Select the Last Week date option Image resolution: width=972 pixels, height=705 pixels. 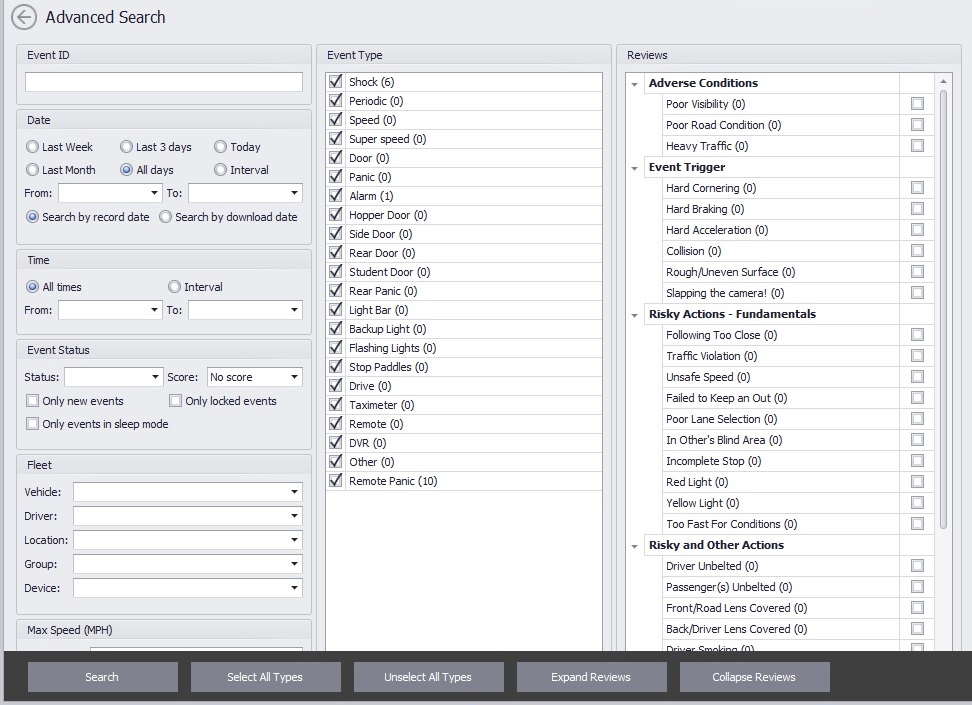coord(31,147)
